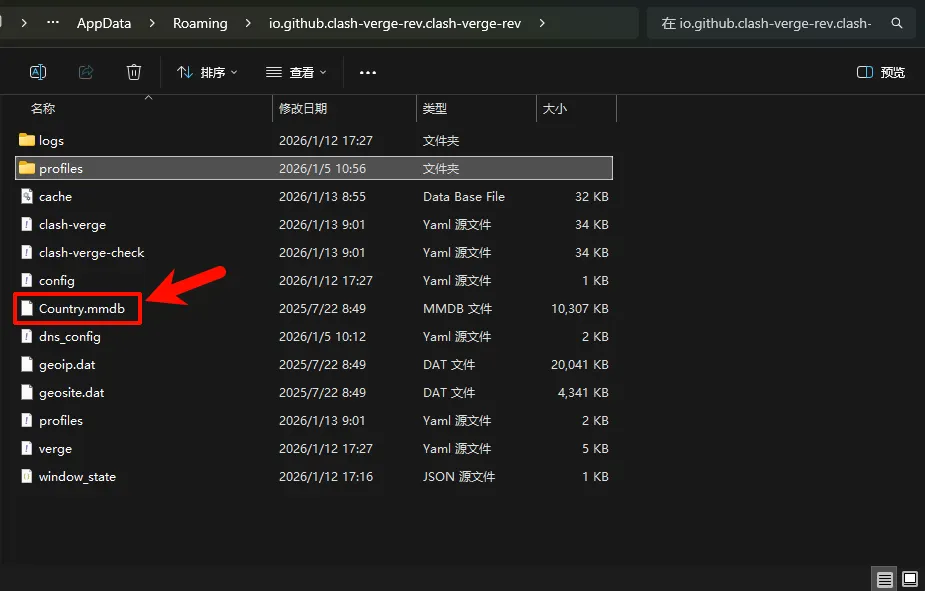Select the clash-verge yaml file icon
The image size is (925, 591).
pyautogui.click(x=27, y=224)
